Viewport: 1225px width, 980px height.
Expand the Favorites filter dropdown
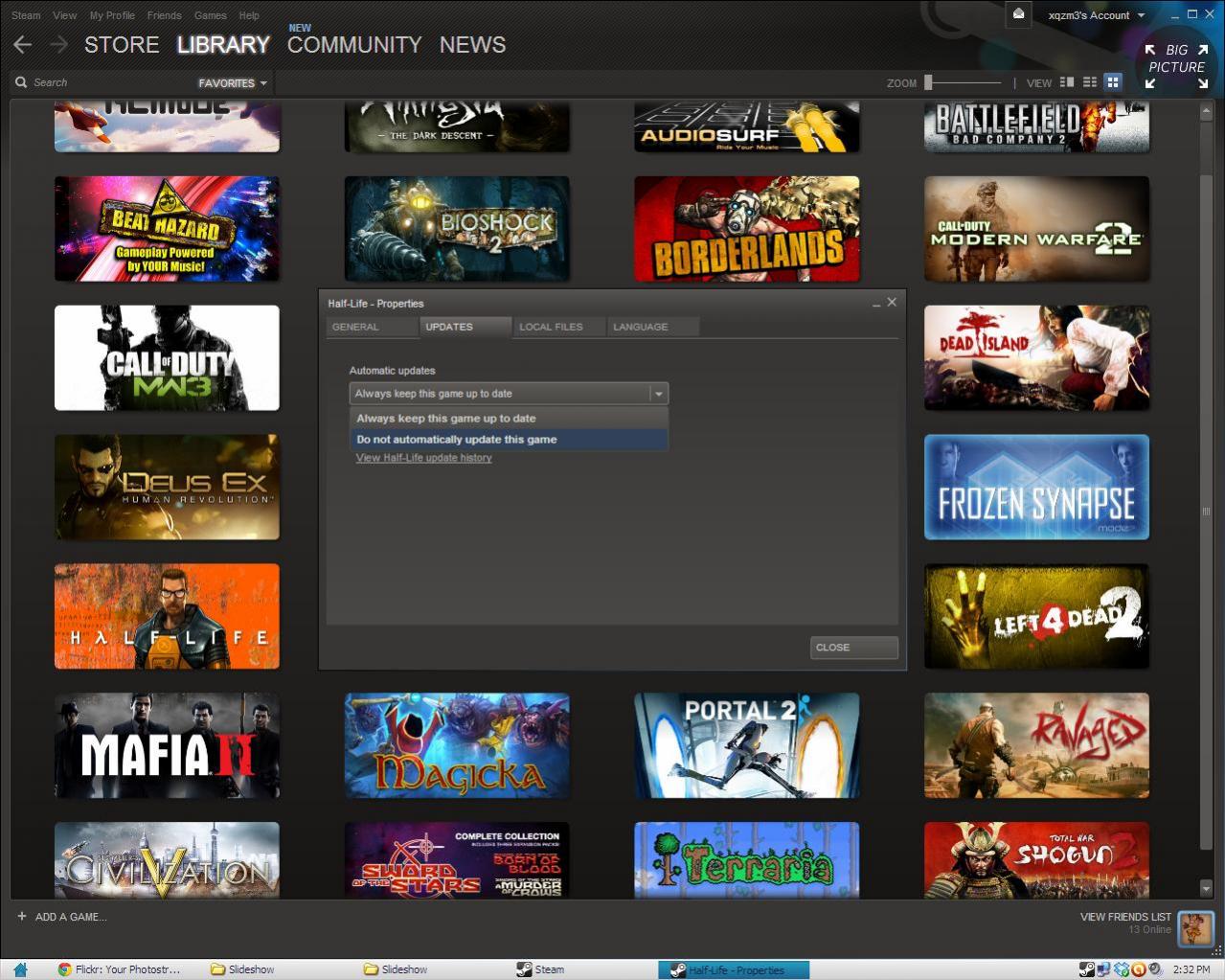pyautogui.click(x=233, y=83)
